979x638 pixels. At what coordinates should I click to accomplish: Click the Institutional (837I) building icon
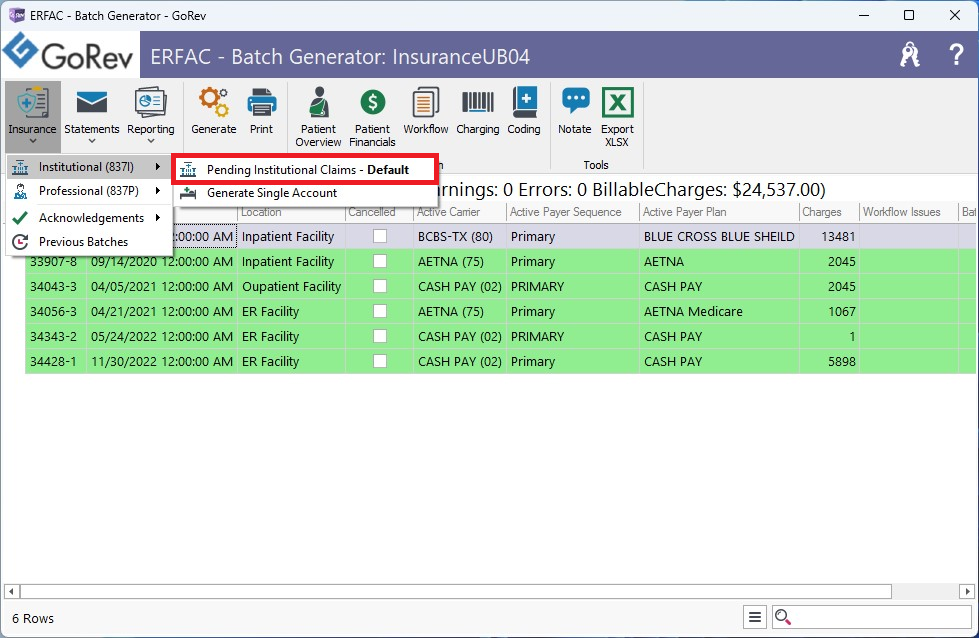tap(21, 167)
